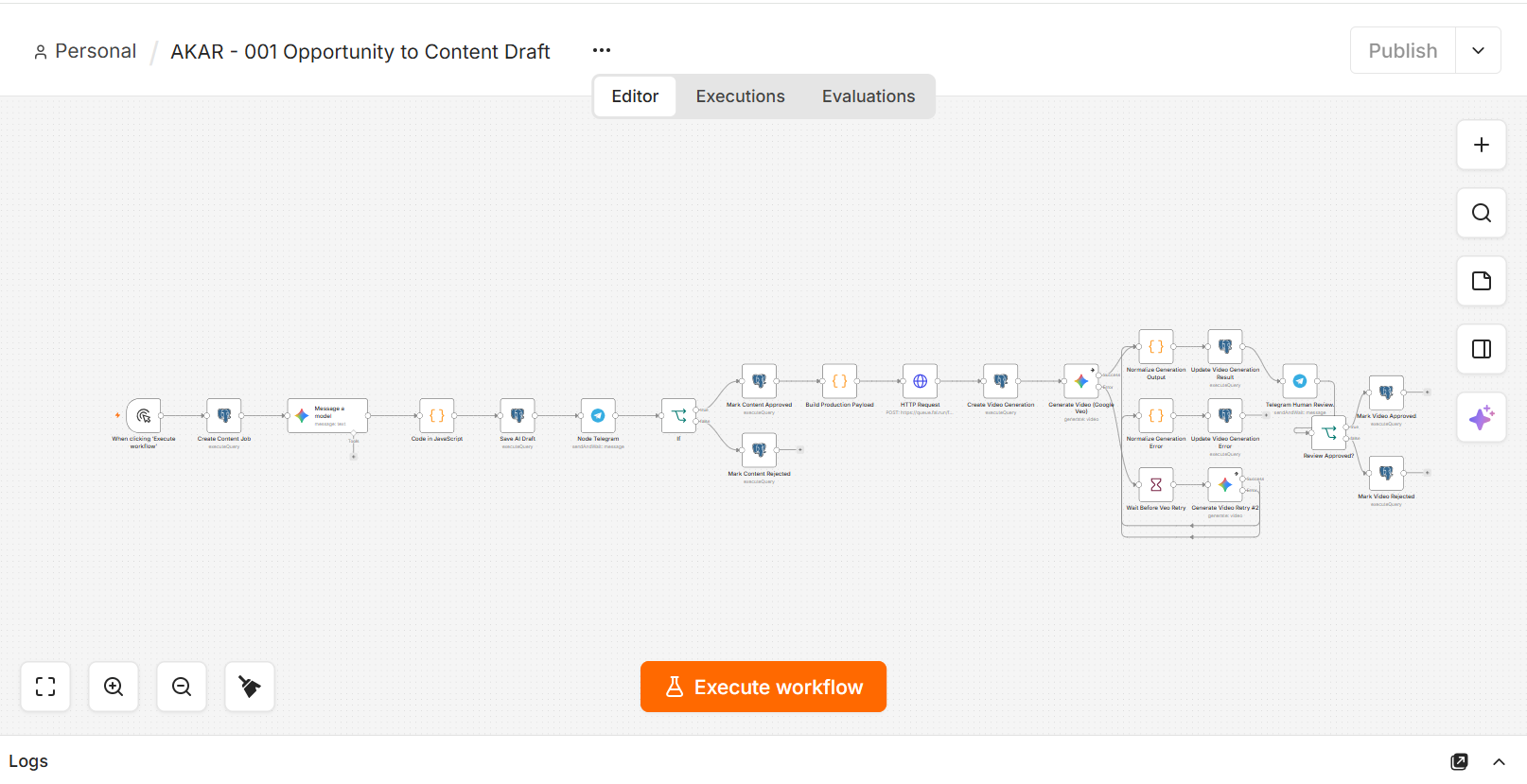Switch to the Evaluations tab
The image size is (1527, 784).
tap(869, 96)
